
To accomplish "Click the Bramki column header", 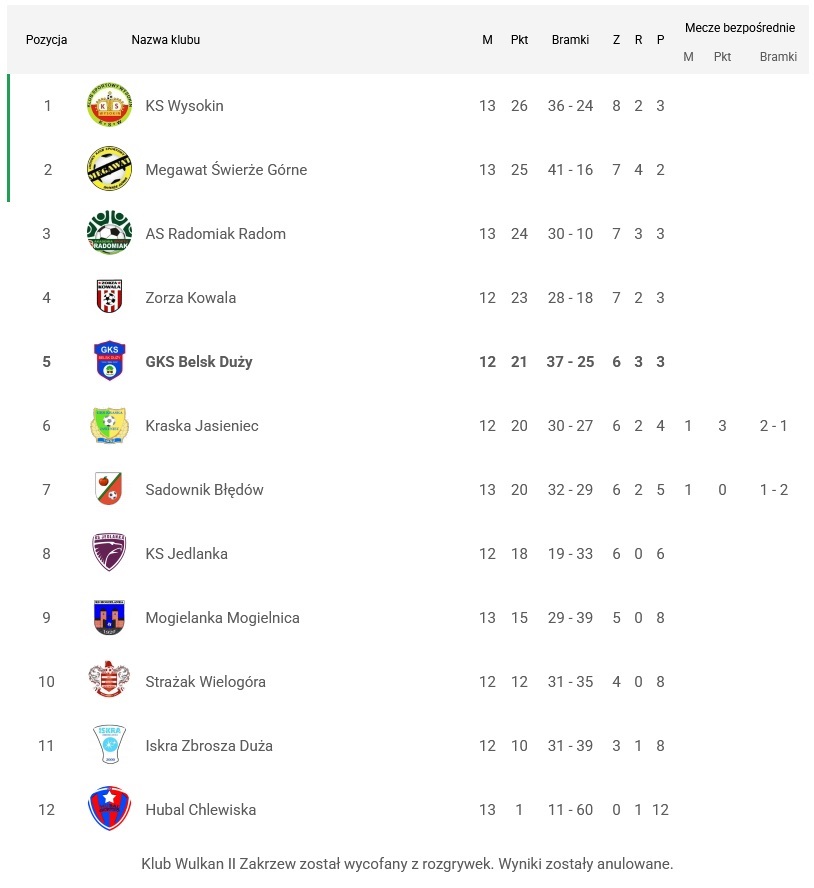I will (x=570, y=40).
